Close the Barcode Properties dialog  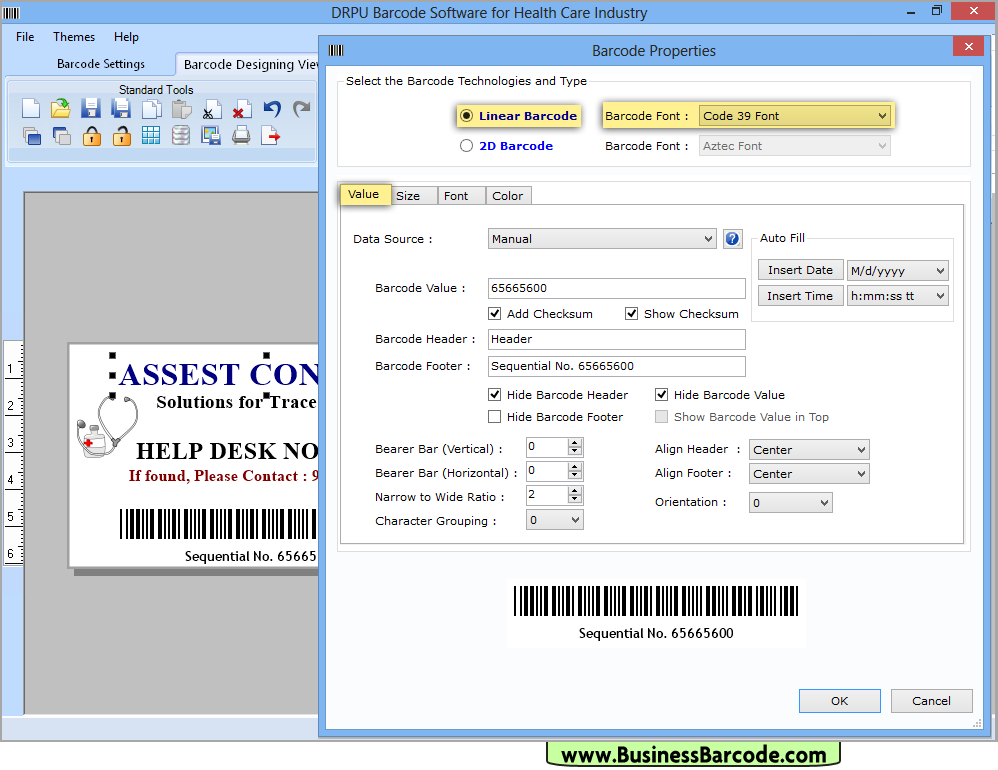[969, 46]
